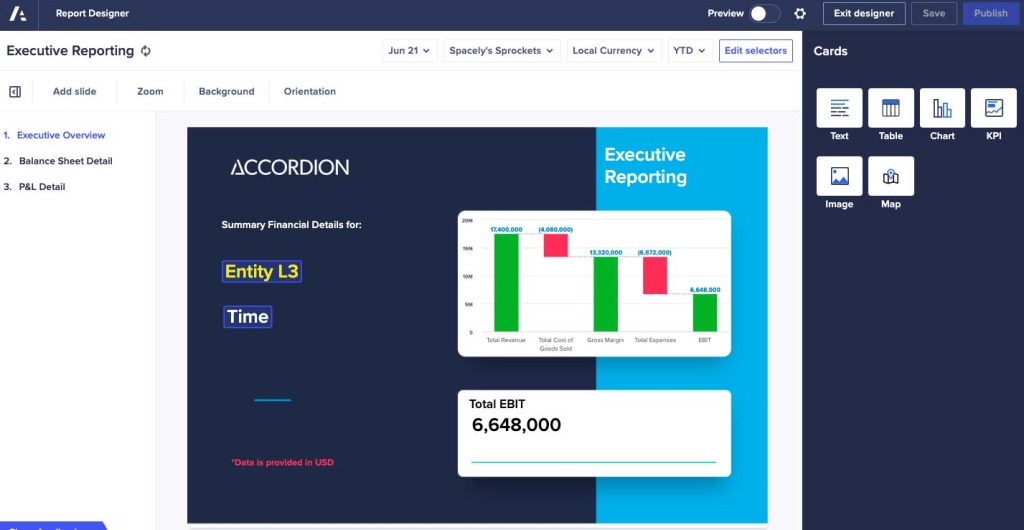
Task: Select the Balance Sheet Detail slide
Action: coord(65,161)
